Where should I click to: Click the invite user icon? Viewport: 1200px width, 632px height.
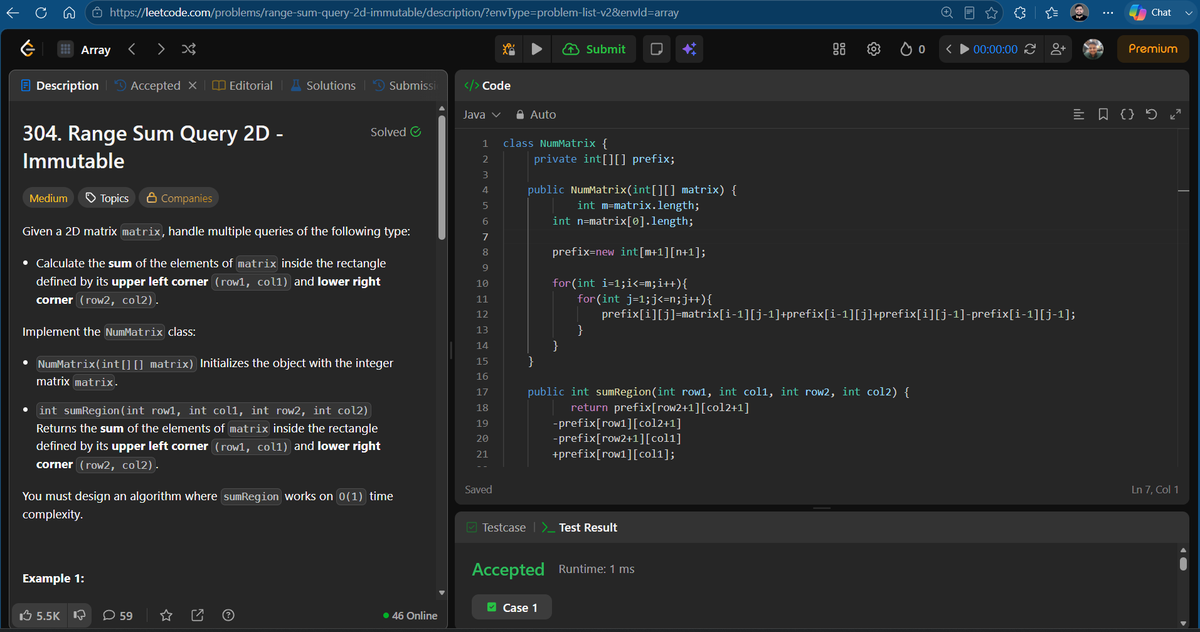click(x=1059, y=49)
